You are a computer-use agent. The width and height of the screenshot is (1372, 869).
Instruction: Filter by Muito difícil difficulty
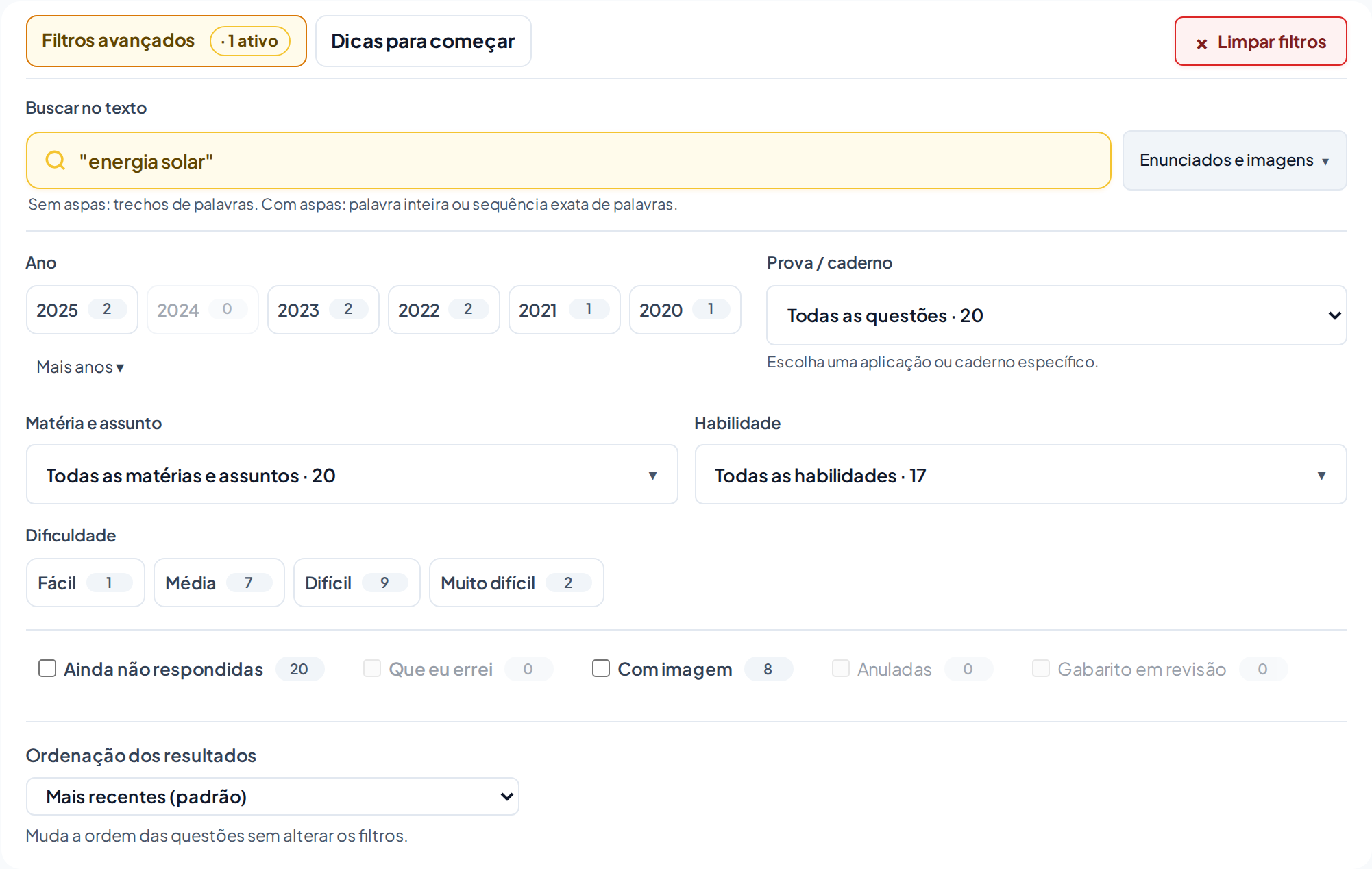click(x=517, y=583)
